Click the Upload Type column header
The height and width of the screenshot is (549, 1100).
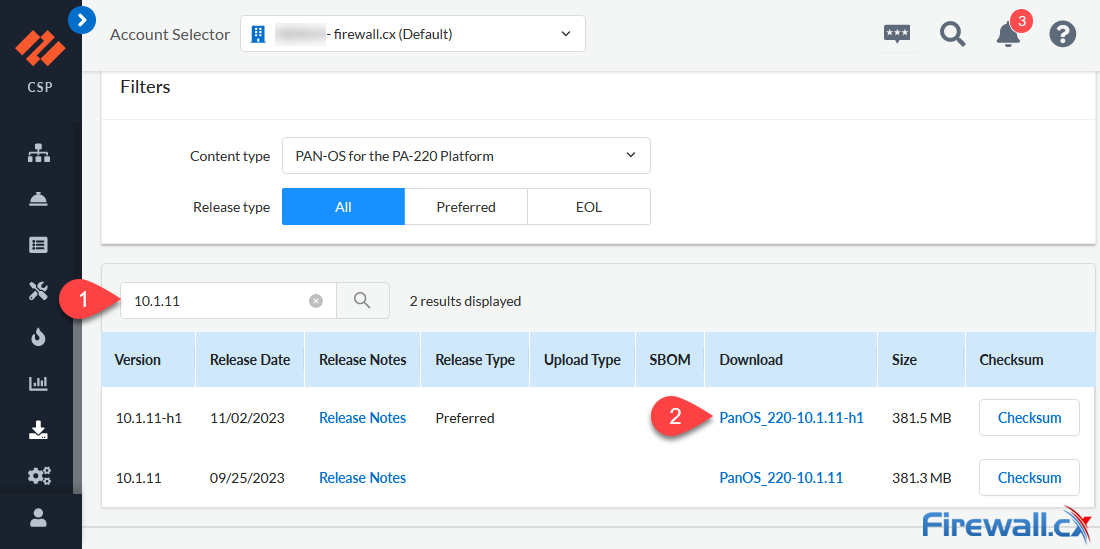(582, 360)
